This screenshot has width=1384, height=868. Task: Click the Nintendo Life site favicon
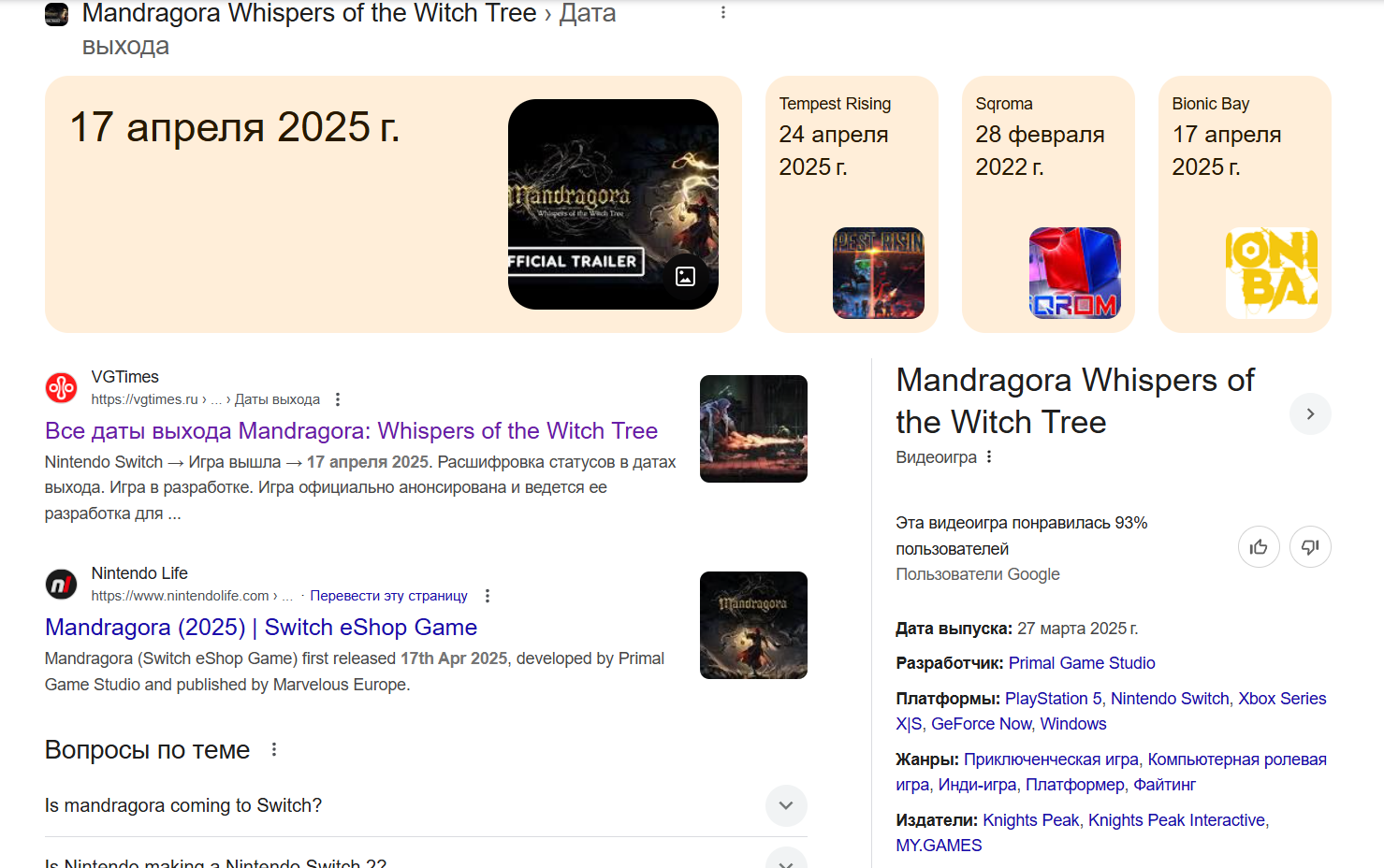point(61,585)
